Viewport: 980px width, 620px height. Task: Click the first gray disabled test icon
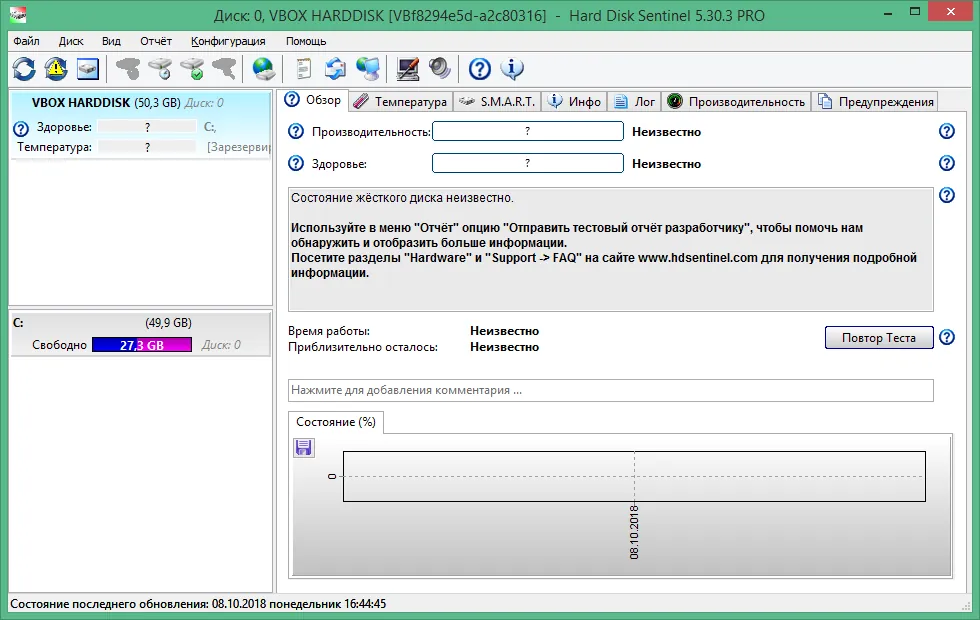(129, 69)
